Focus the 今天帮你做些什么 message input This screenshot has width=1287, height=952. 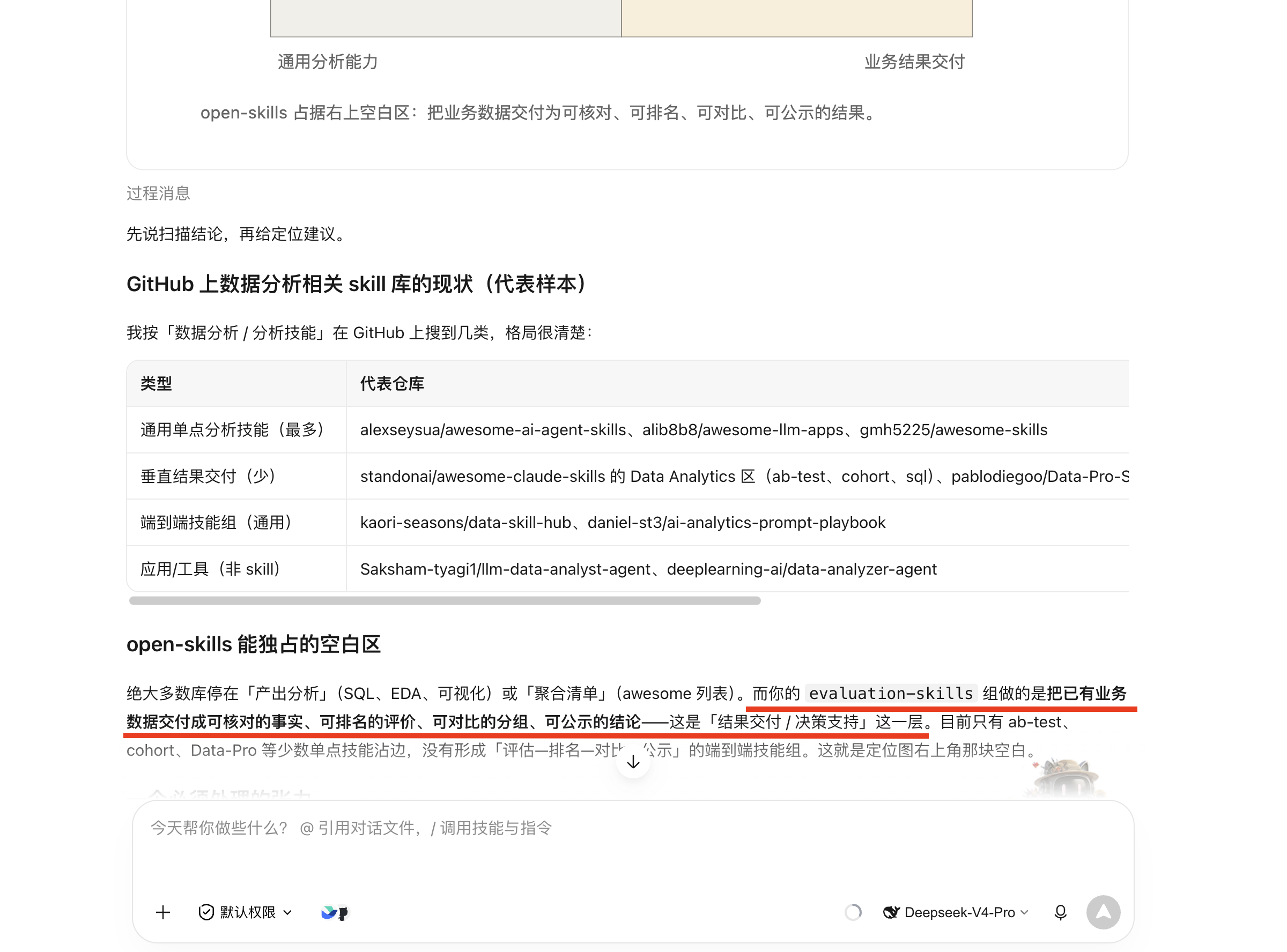coord(633,828)
